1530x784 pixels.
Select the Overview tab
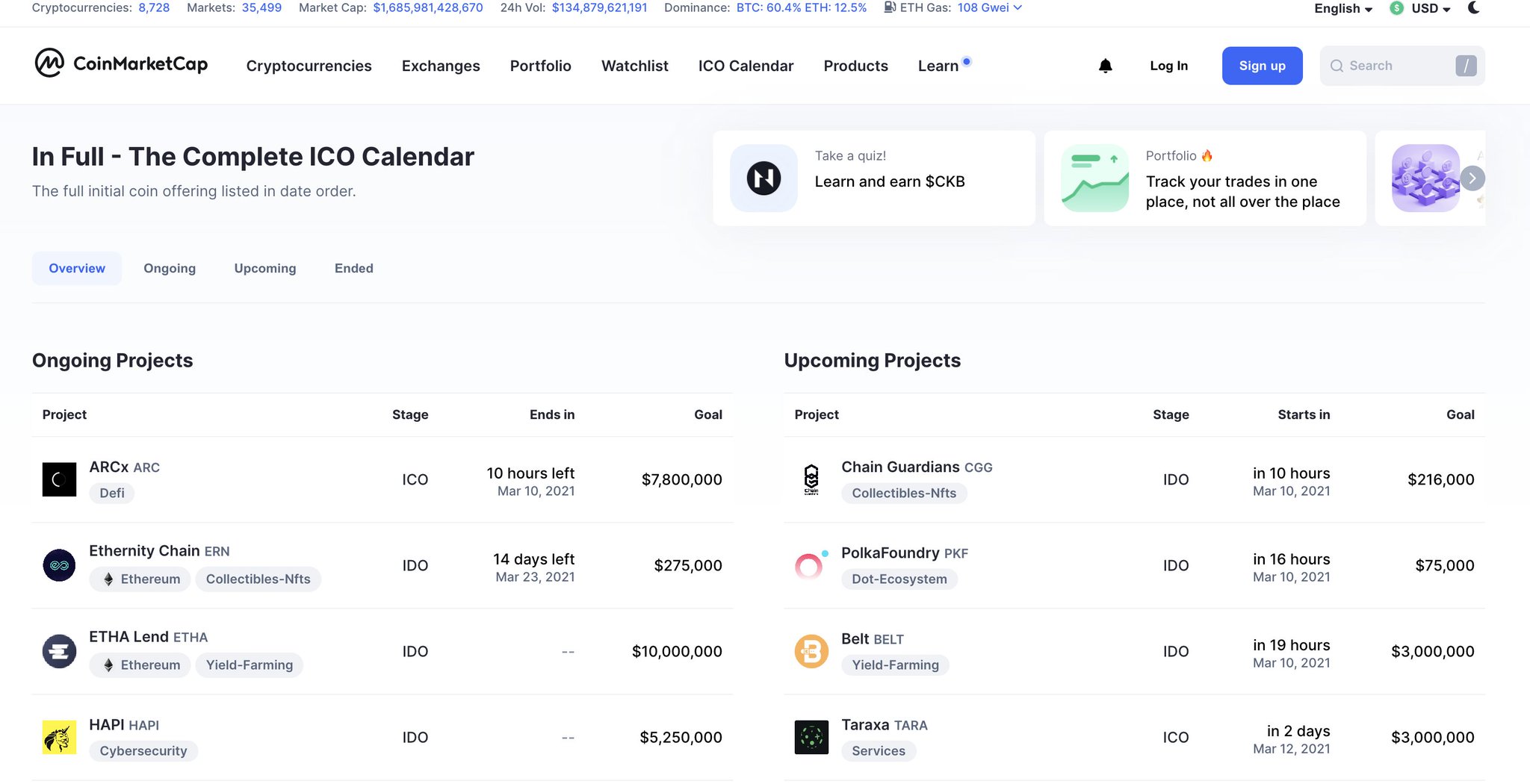[77, 268]
